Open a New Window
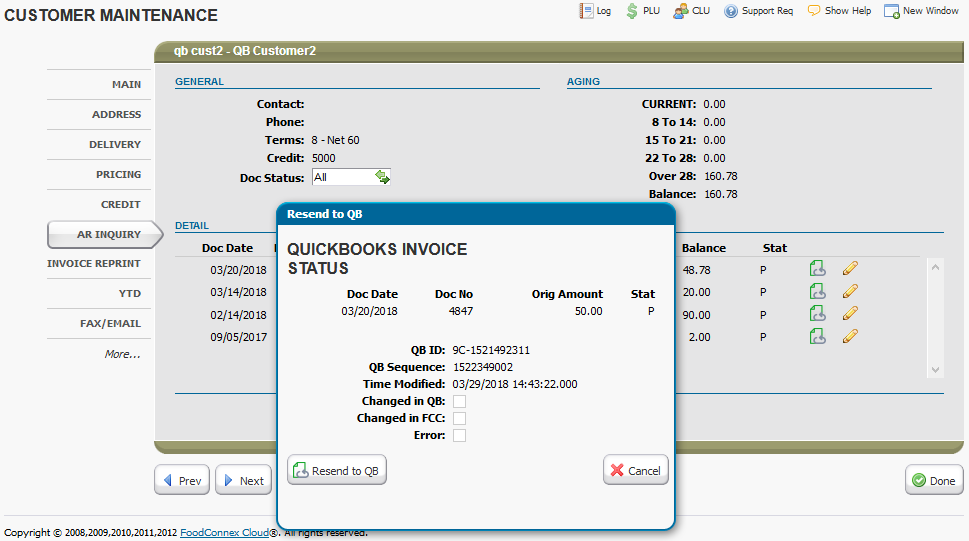The image size is (969, 541). (x=921, y=11)
